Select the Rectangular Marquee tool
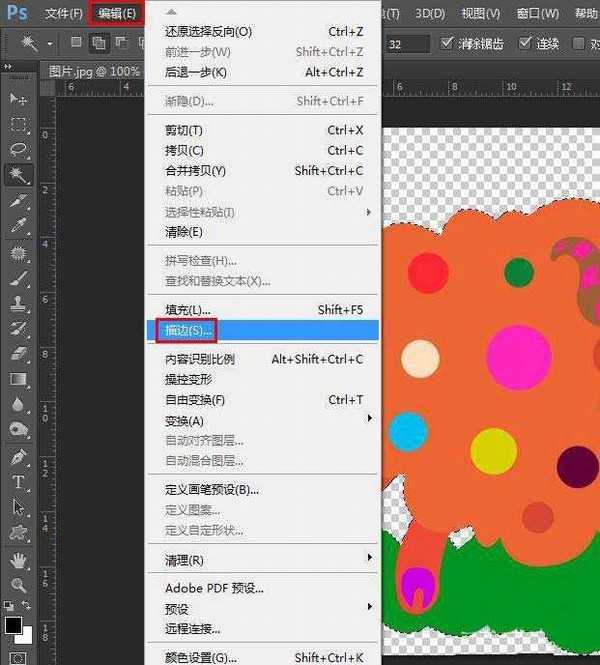 [x=18, y=125]
